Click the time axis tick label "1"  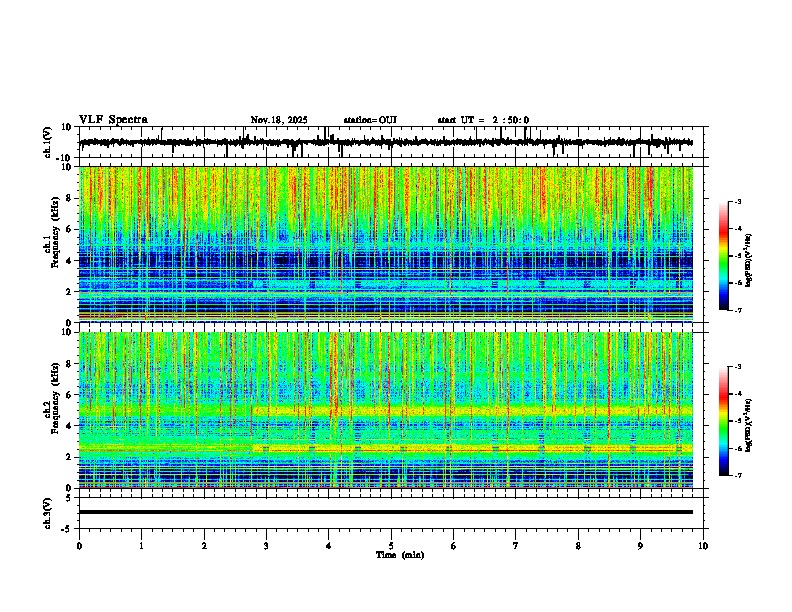[141, 546]
